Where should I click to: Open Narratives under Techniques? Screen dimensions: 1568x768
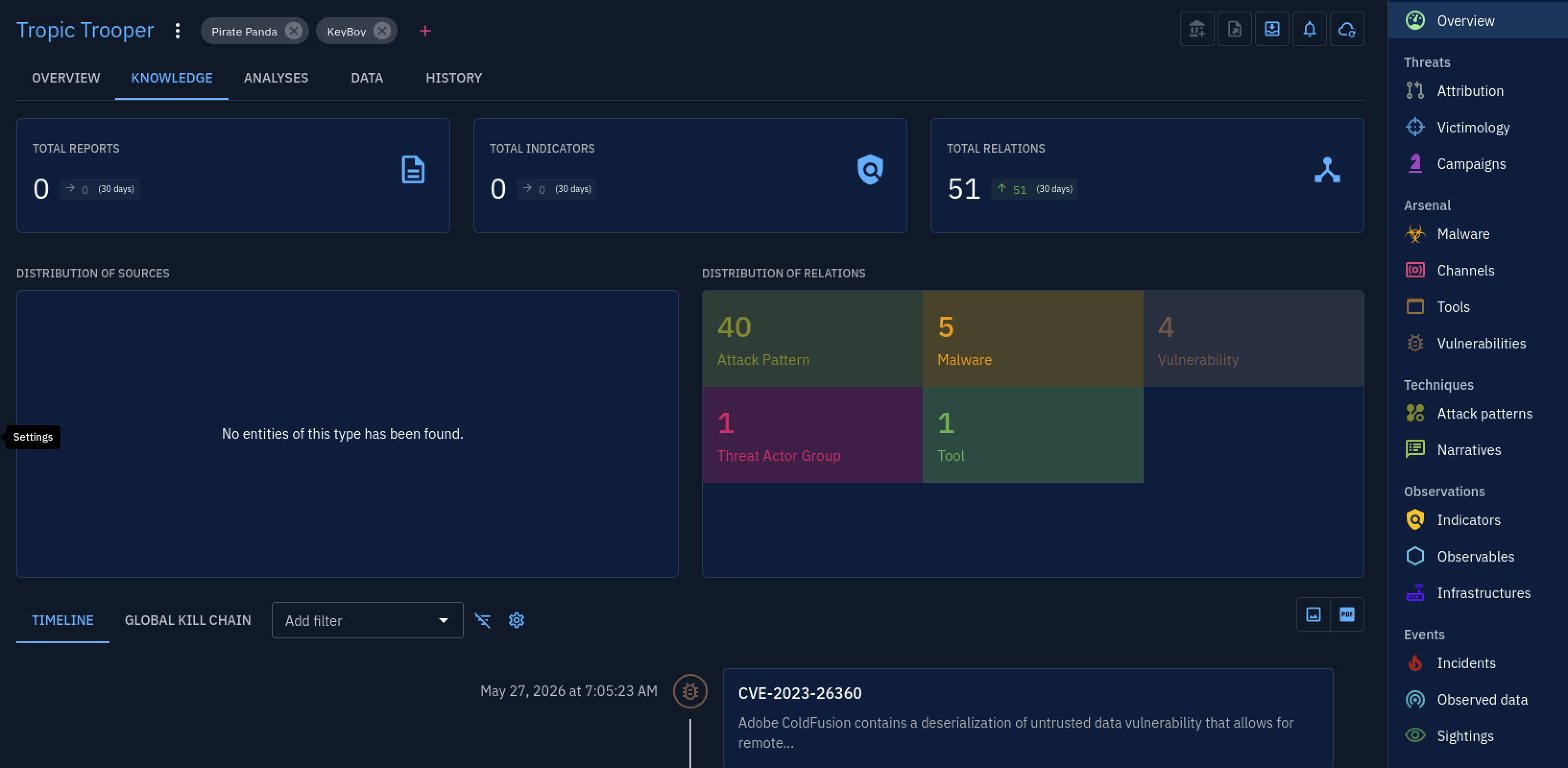1478,450
